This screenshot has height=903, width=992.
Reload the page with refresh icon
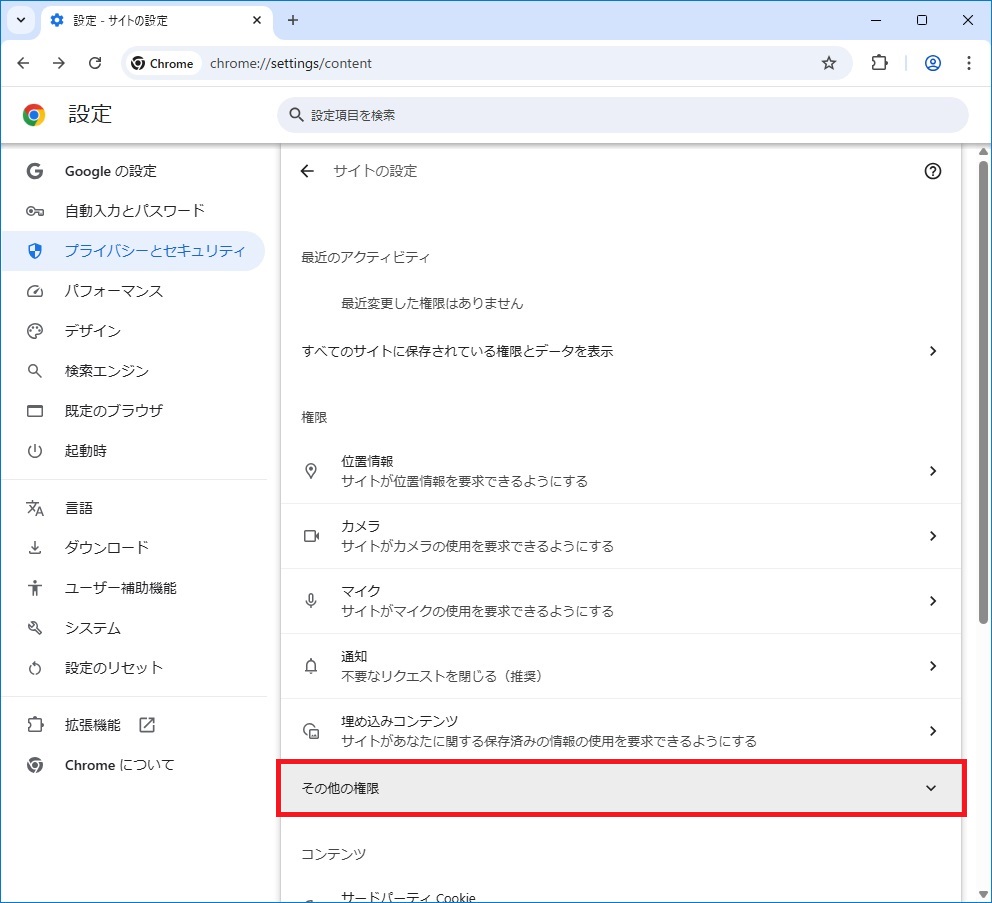click(95, 63)
